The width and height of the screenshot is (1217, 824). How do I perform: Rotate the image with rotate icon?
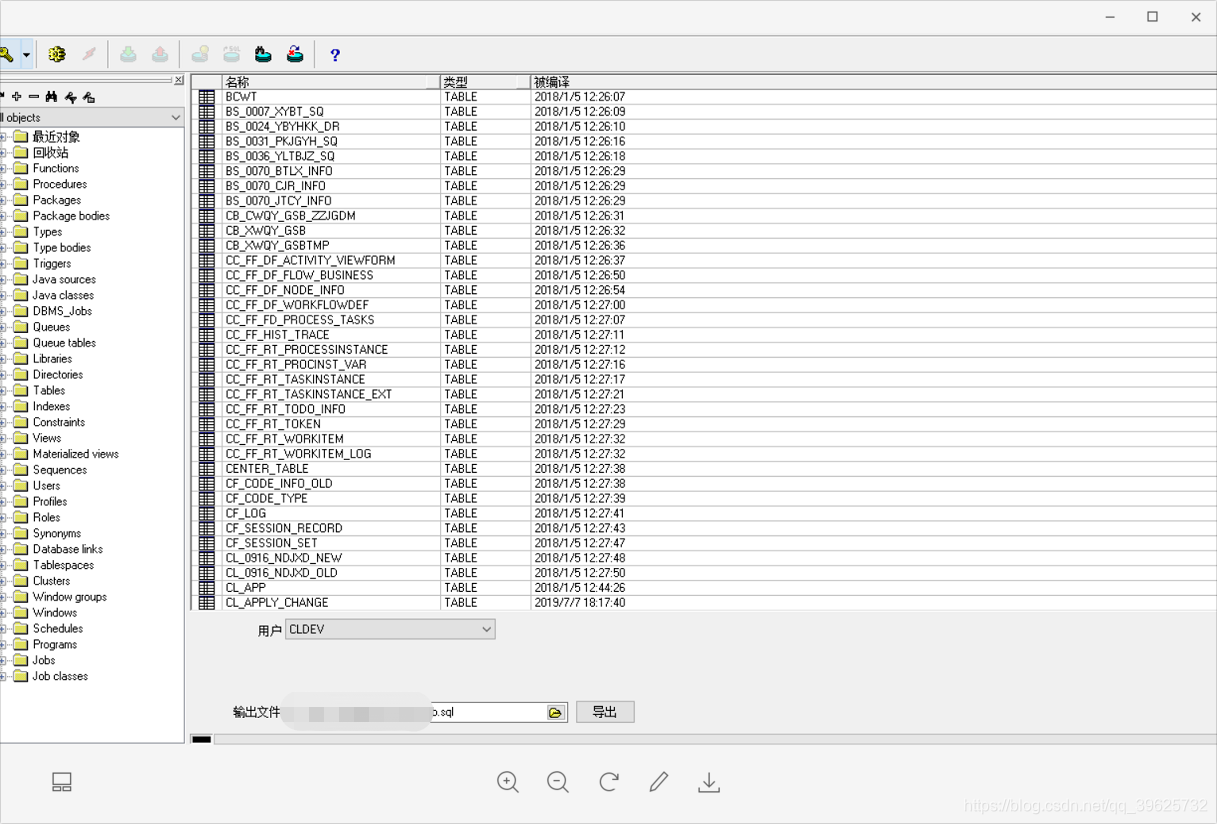coord(609,782)
